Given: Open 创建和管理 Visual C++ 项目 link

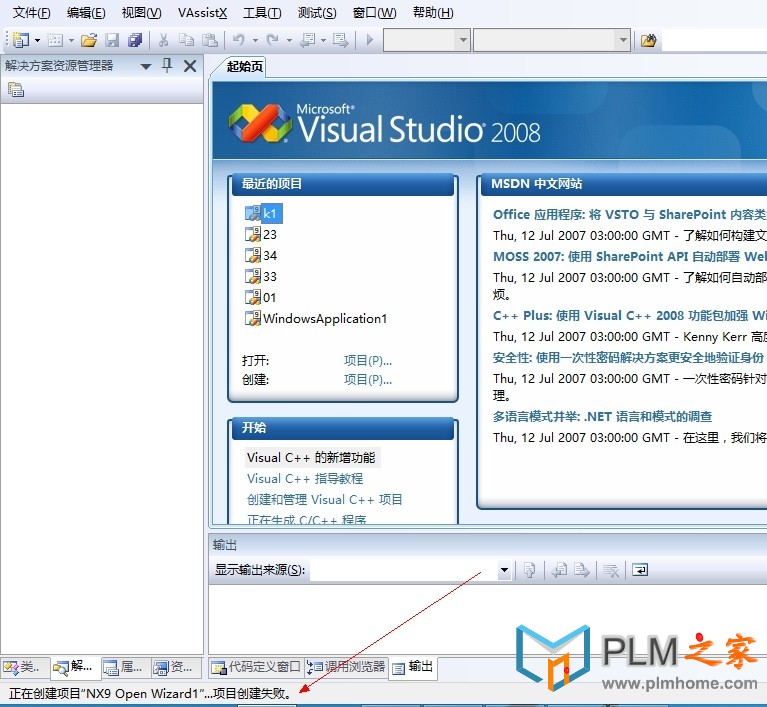Looking at the screenshot, I should pos(324,500).
